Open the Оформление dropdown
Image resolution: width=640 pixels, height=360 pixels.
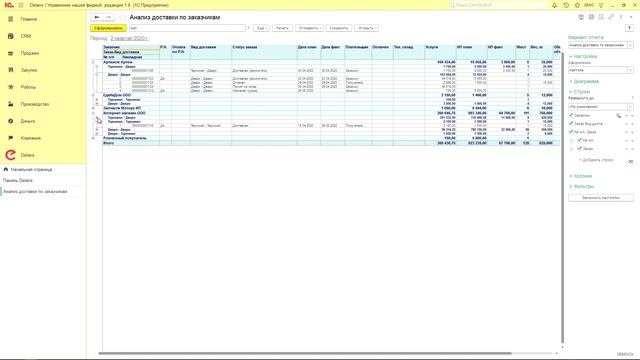pos(631,70)
